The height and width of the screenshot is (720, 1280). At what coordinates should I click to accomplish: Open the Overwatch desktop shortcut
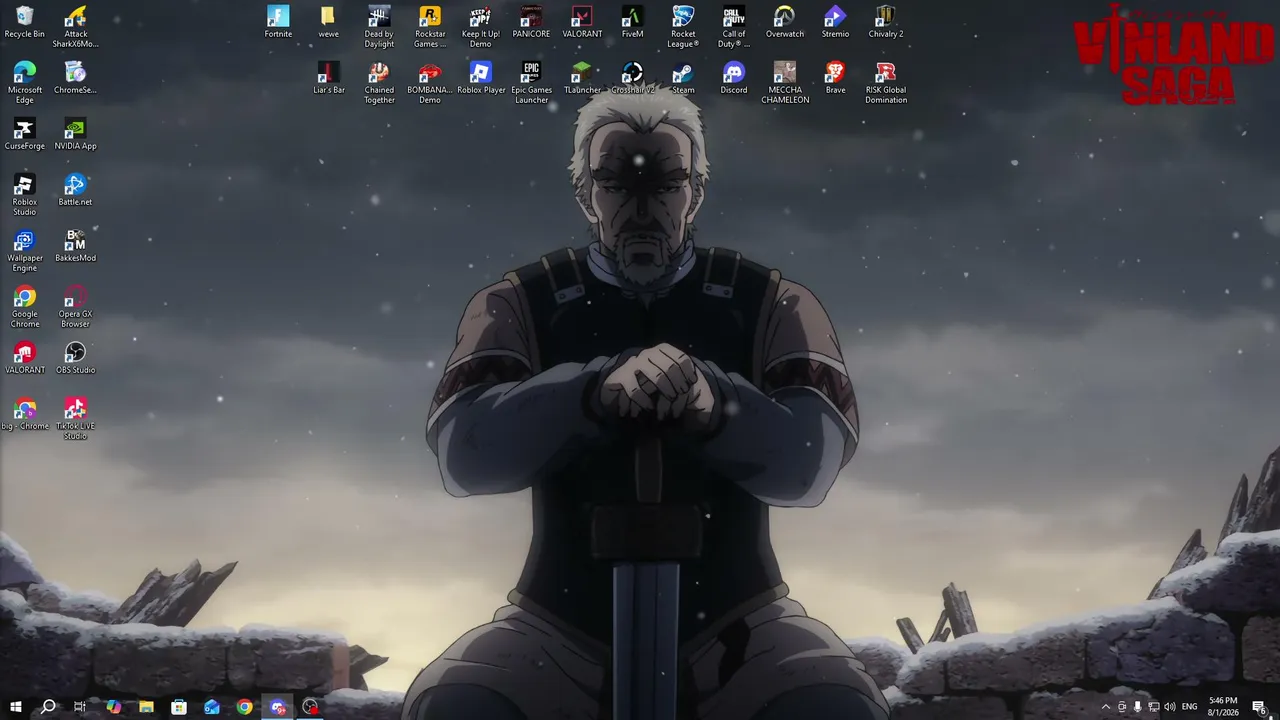785,22
